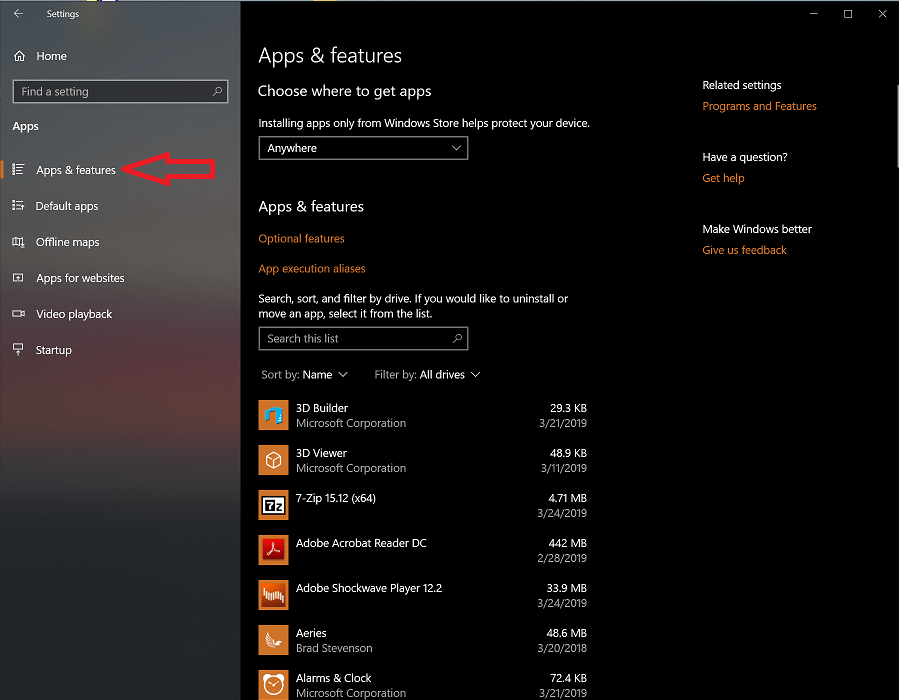Maximize the Settings window
This screenshot has height=700, width=899.
tap(847, 14)
